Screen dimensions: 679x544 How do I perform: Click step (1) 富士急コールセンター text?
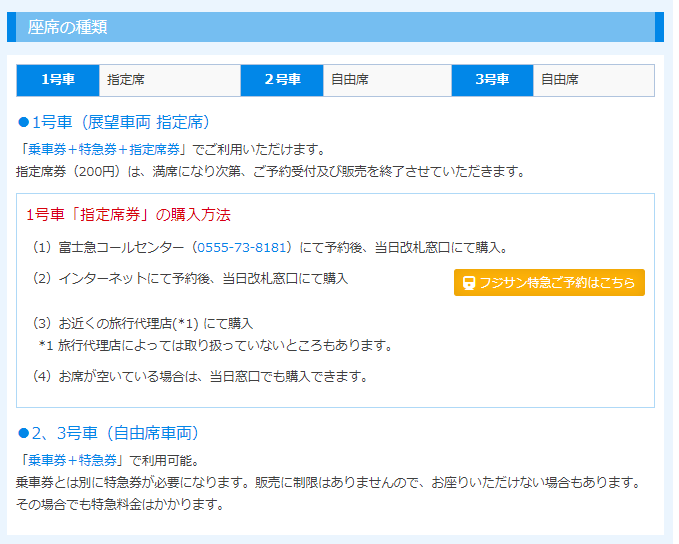(268, 247)
